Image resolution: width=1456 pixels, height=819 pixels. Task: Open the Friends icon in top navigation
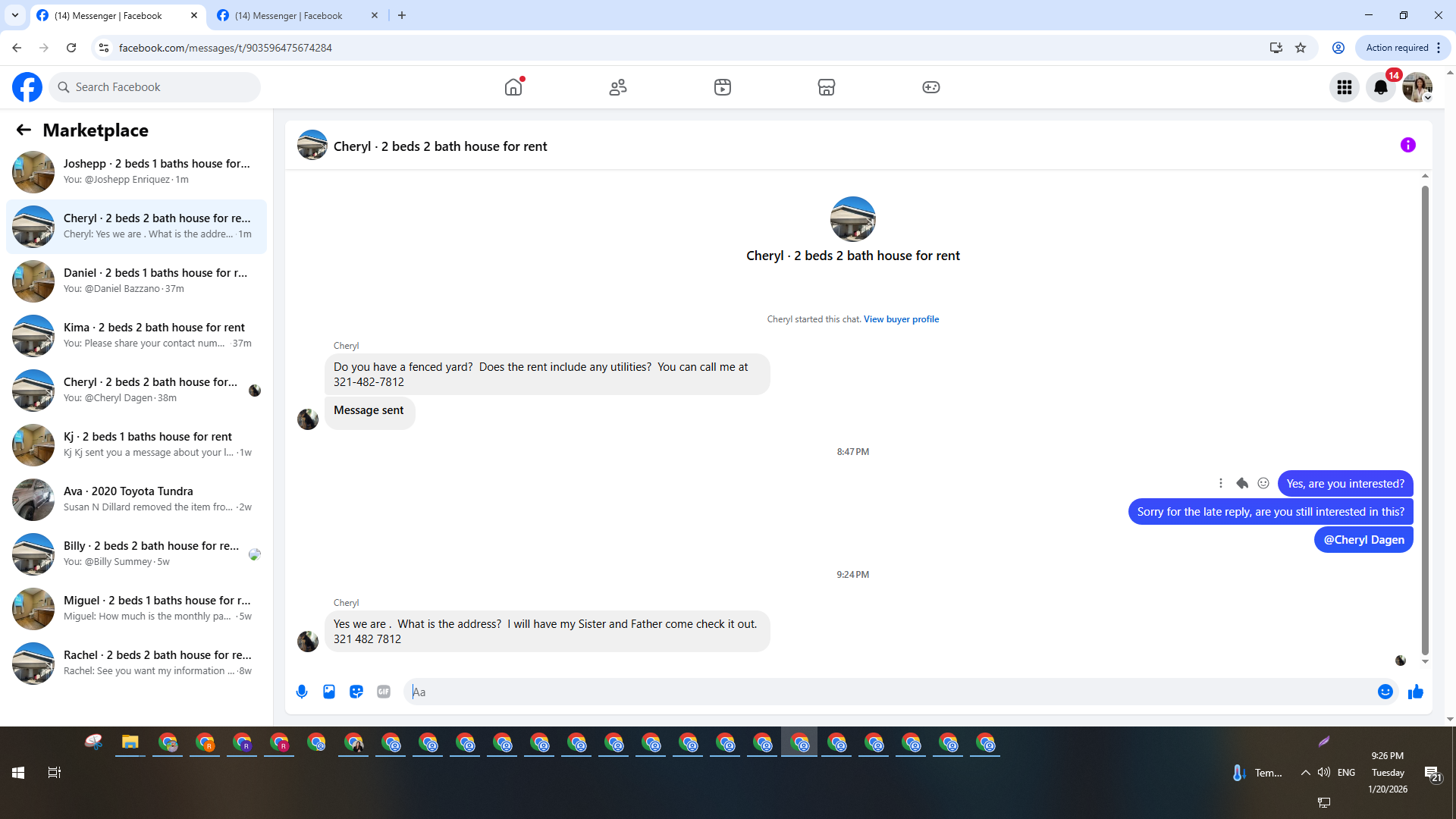point(618,87)
